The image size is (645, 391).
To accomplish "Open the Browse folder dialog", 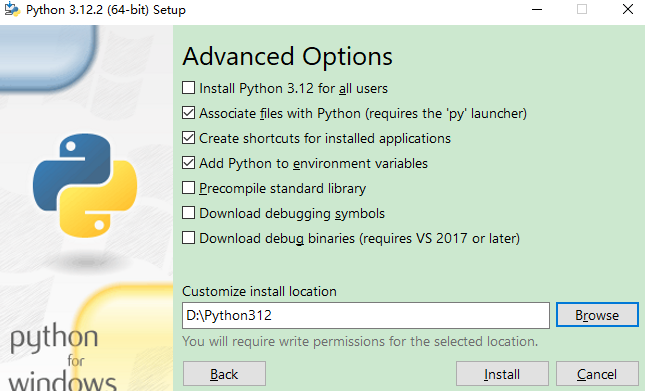I will (597, 315).
